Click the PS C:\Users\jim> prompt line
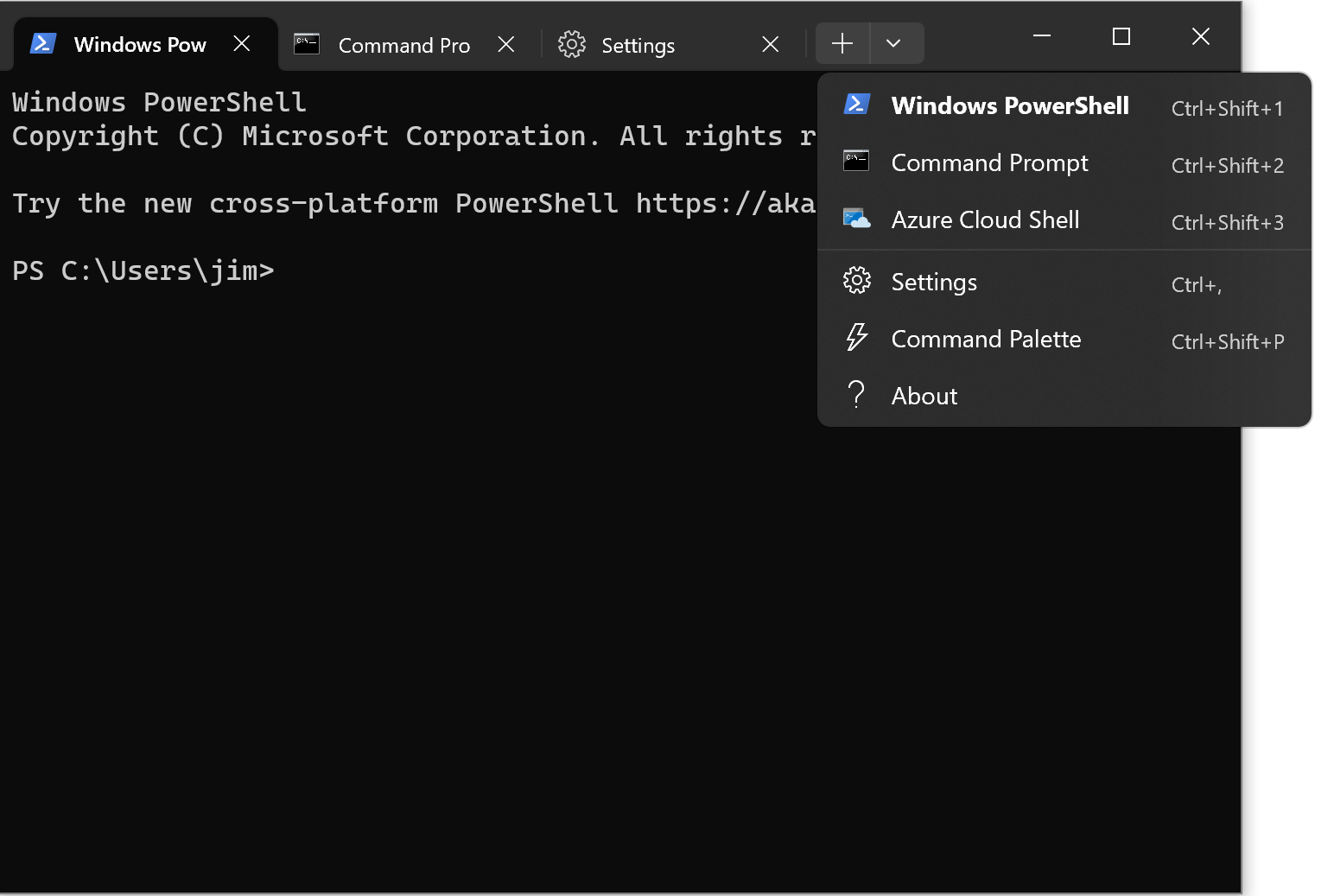 point(143,270)
